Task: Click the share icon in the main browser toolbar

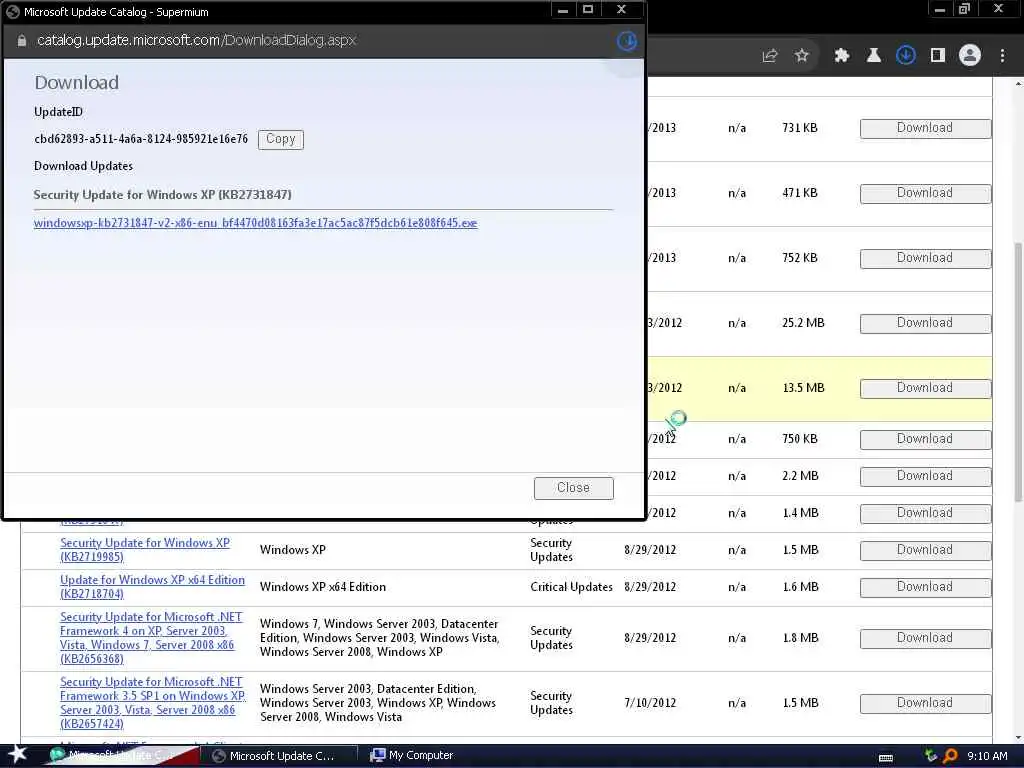Action: (x=769, y=56)
